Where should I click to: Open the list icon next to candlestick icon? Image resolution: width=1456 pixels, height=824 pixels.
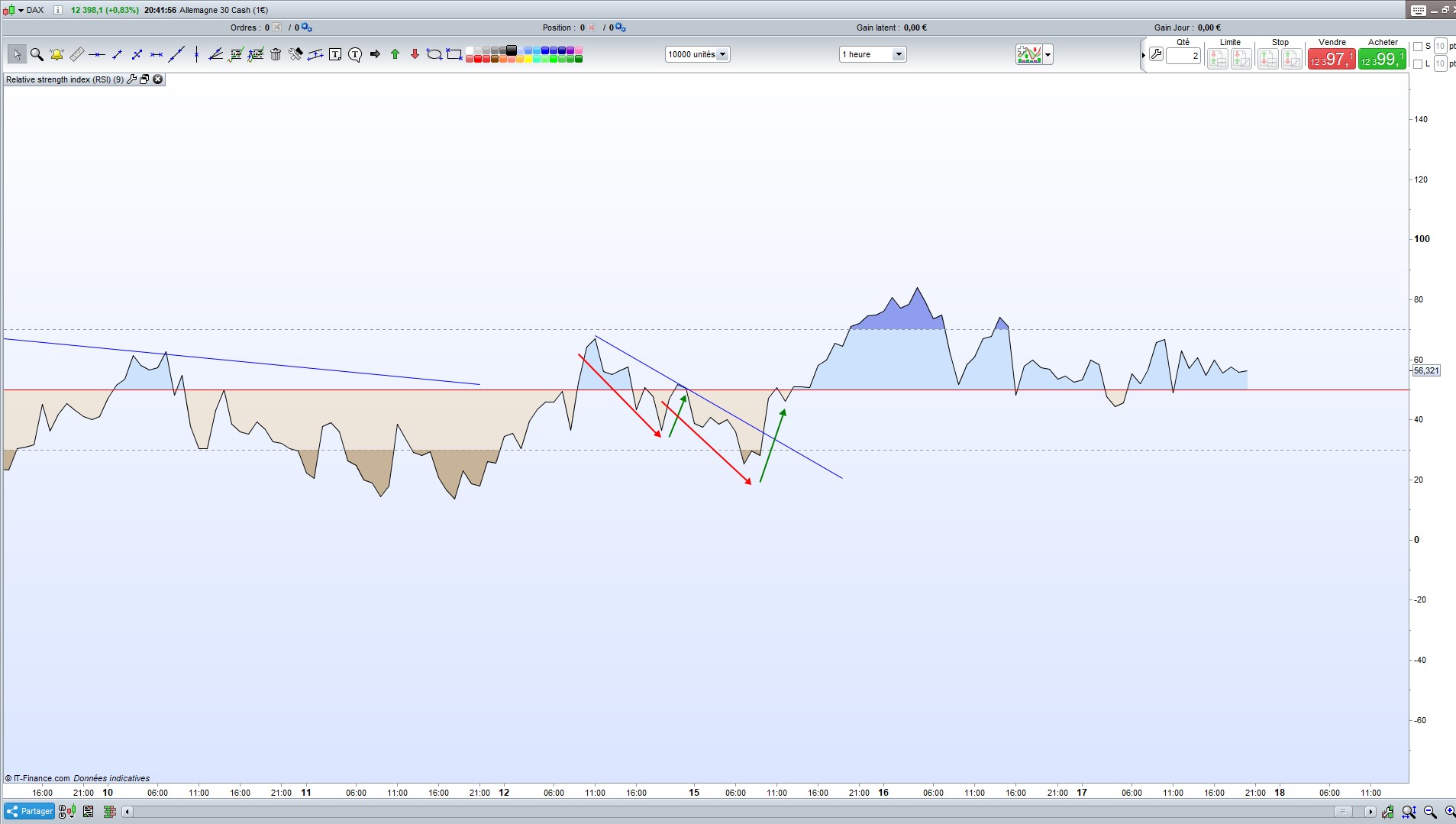point(89,812)
